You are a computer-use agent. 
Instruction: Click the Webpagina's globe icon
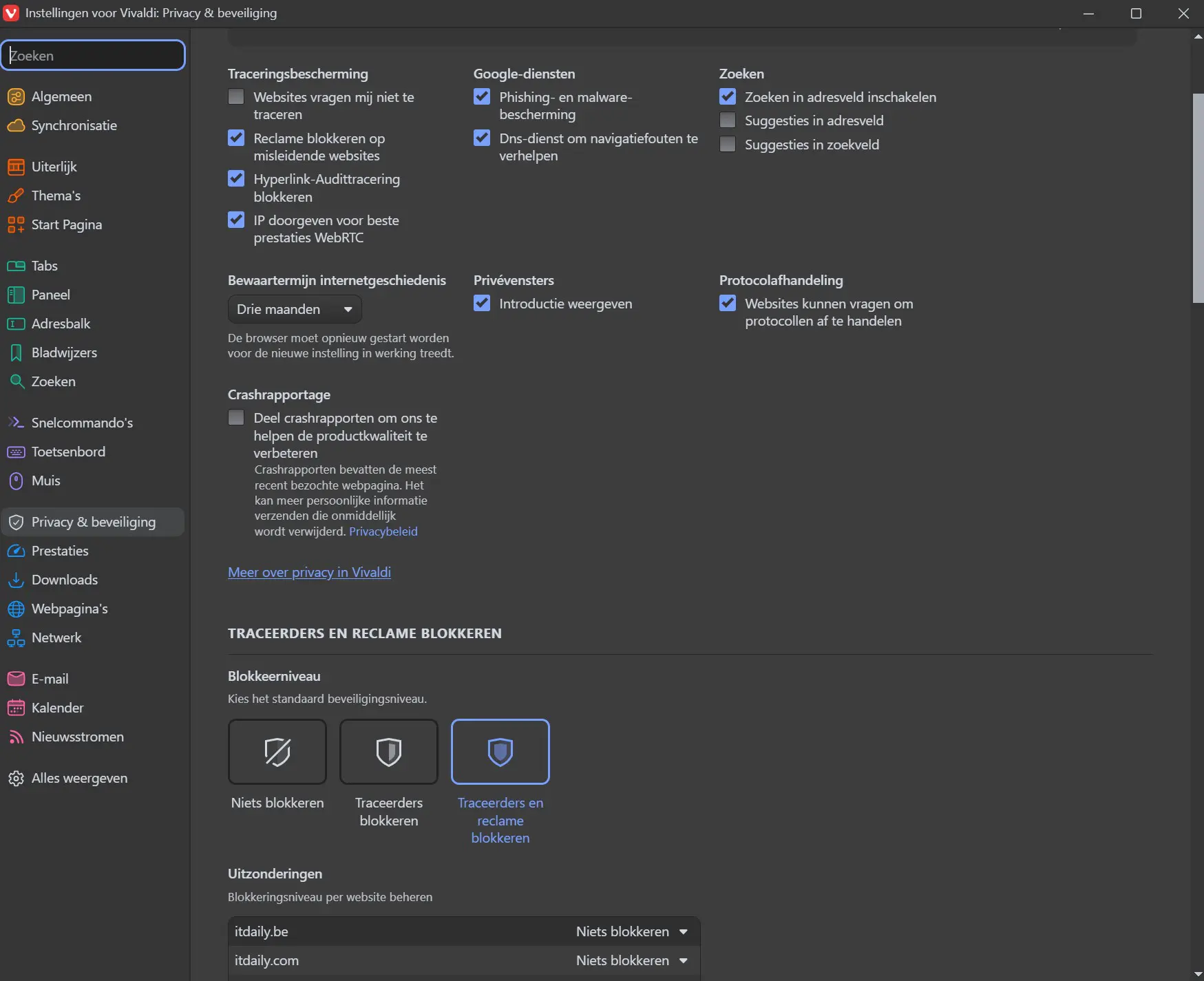click(16, 609)
